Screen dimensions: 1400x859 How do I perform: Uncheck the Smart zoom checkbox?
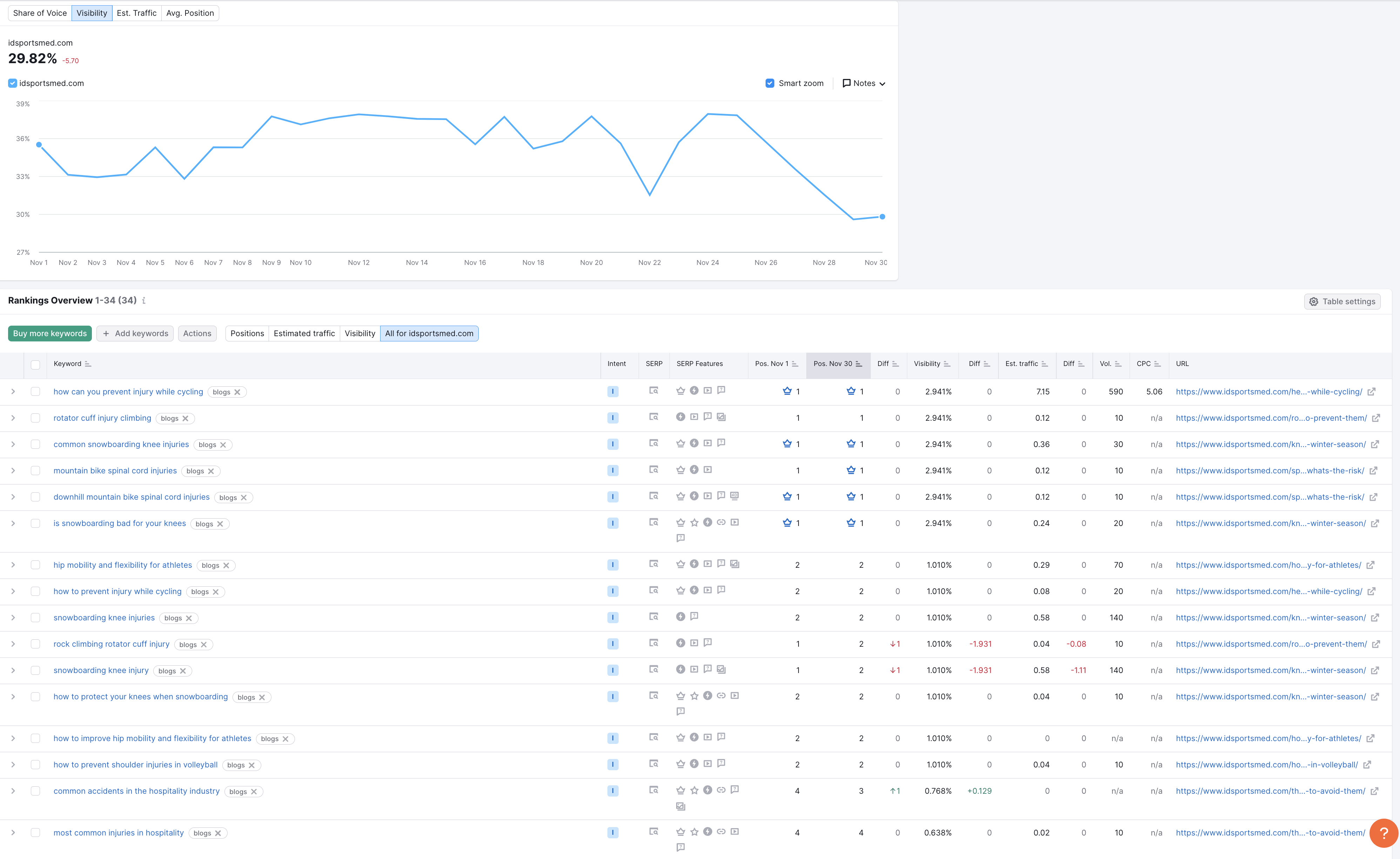point(770,83)
